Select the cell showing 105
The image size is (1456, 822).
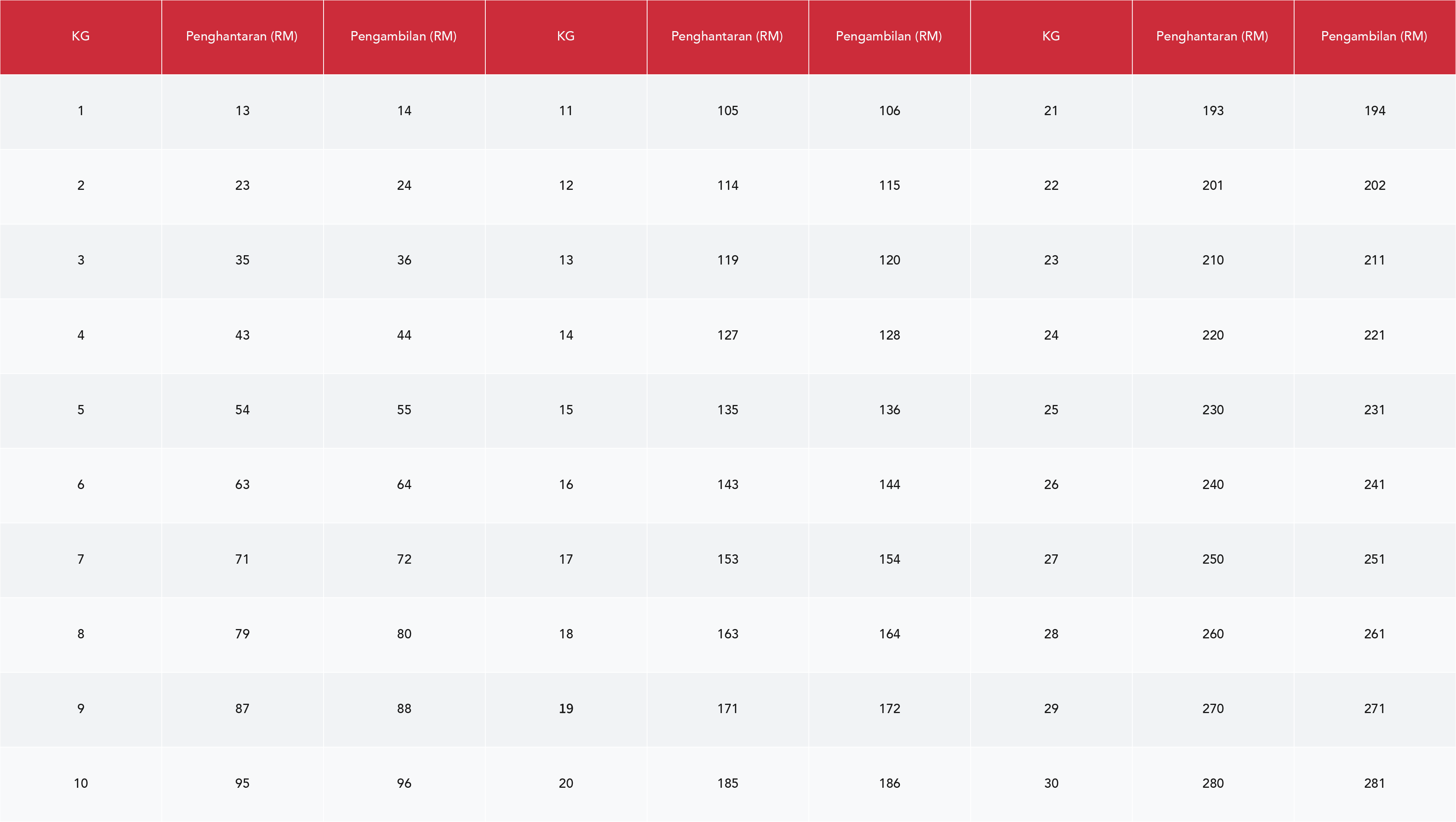[x=728, y=111]
